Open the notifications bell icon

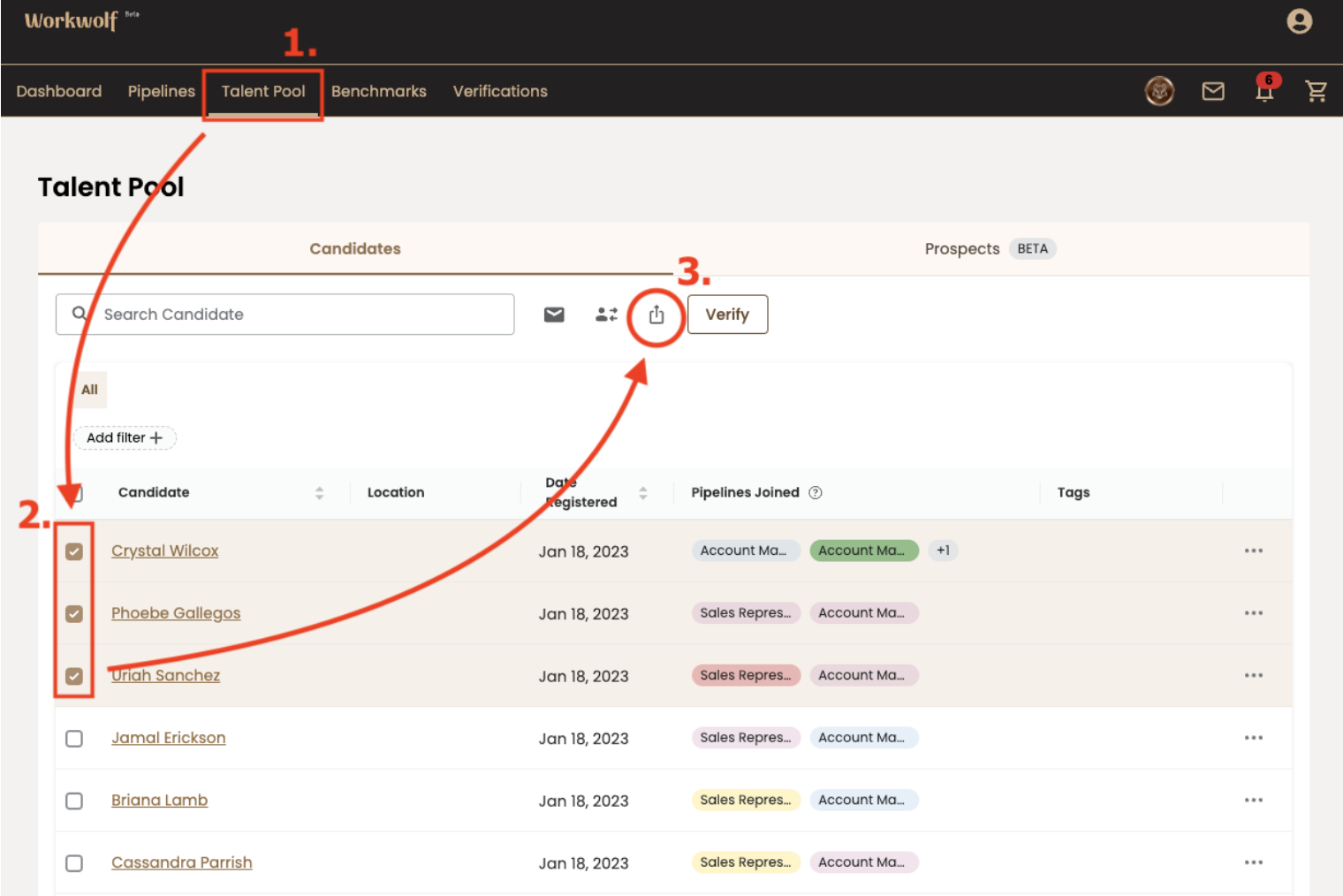1264,91
